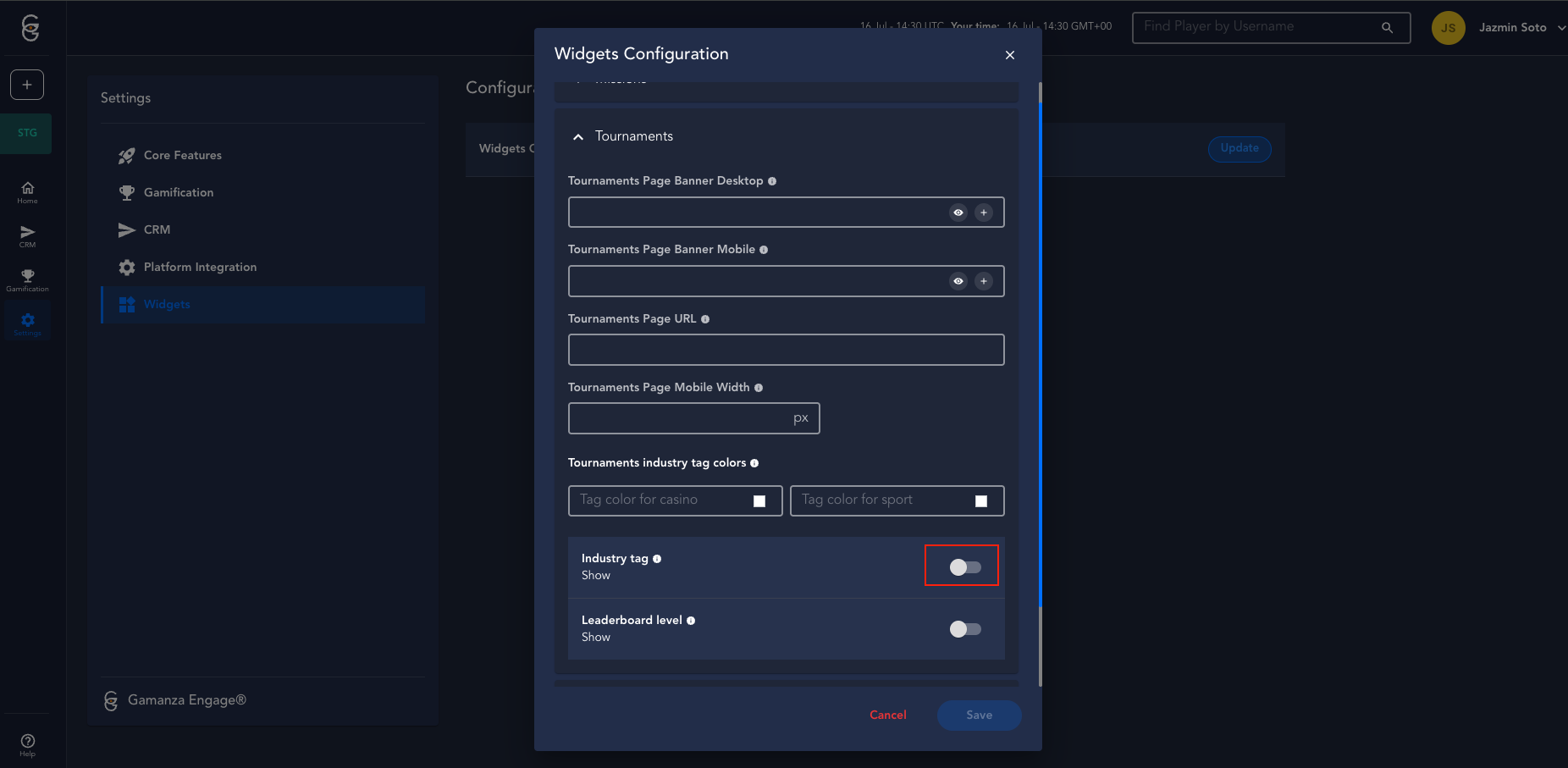Click Save button in Widgets Configuration
The image size is (1568, 768).
pyautogui.click(x=979, y=716)
